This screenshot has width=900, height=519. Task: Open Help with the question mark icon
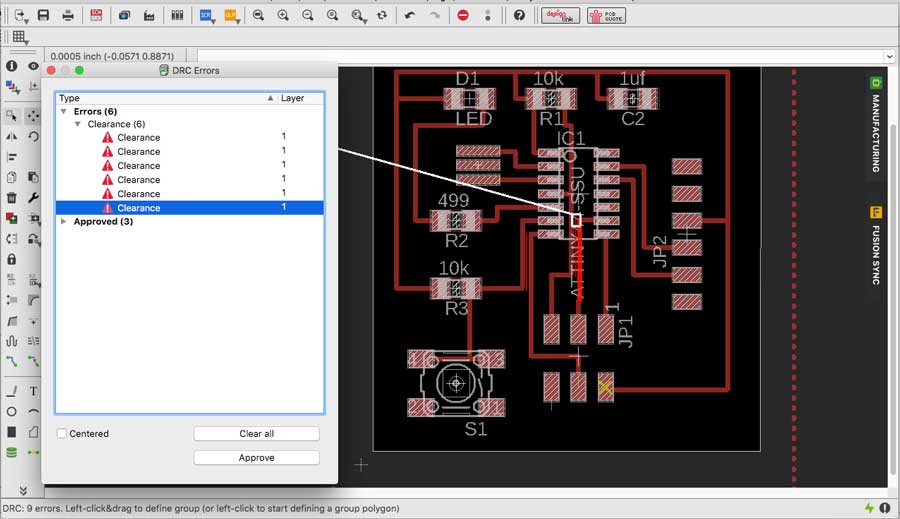519,15
